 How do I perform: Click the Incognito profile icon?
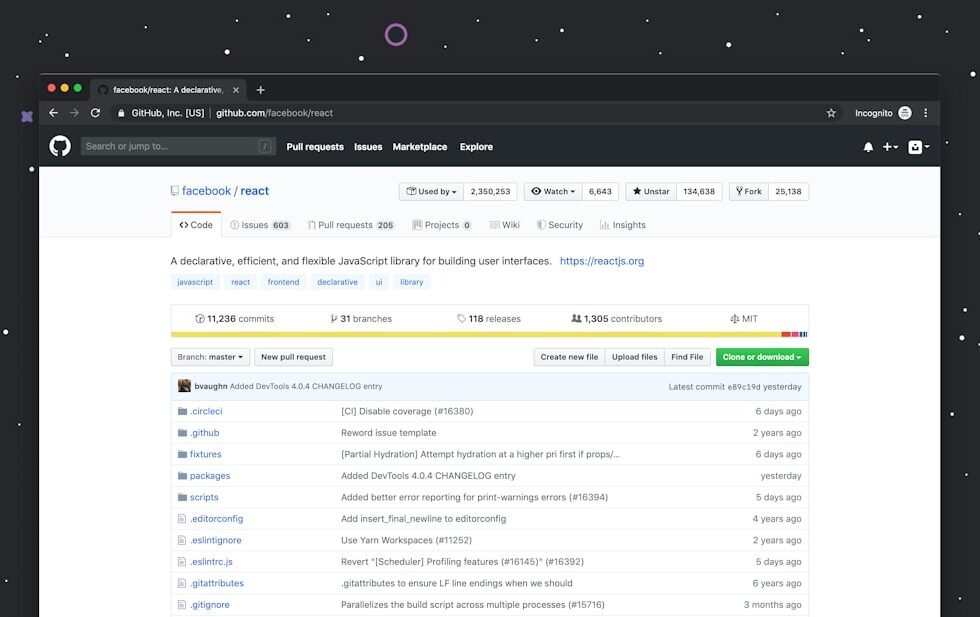(x=904, y=113)
